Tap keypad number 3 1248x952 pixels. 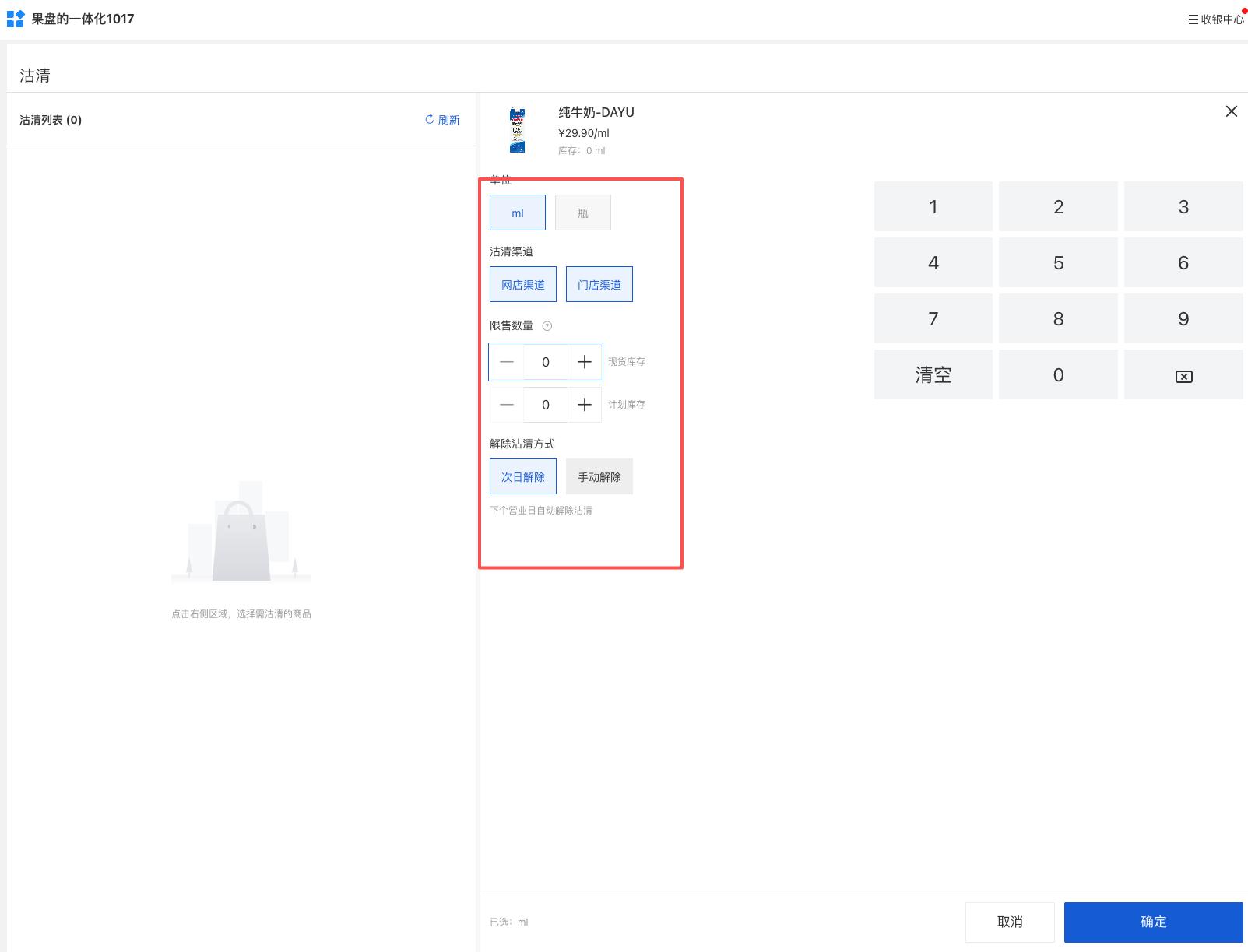coord(1183,206)
